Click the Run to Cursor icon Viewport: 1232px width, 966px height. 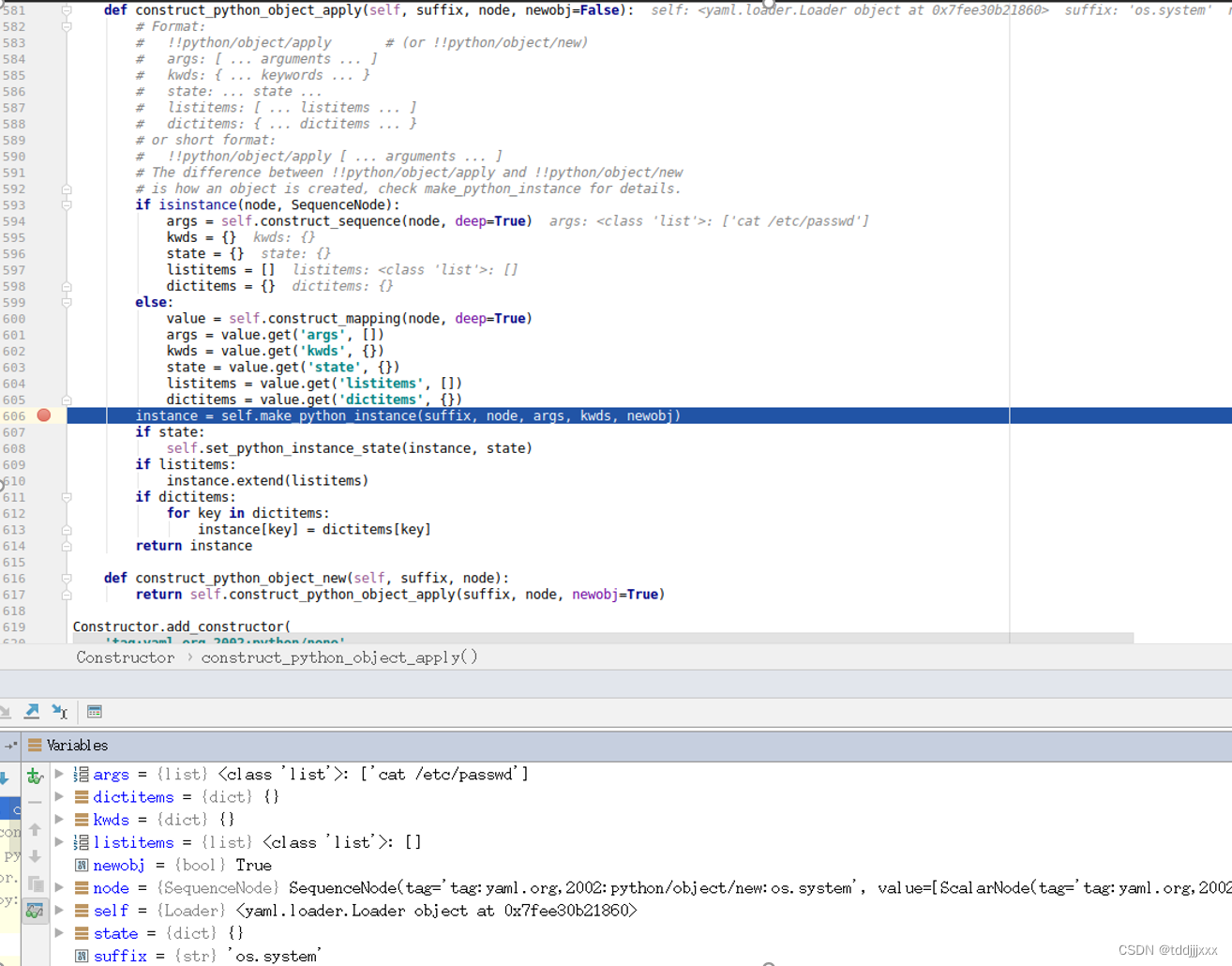tap(60, 711)
